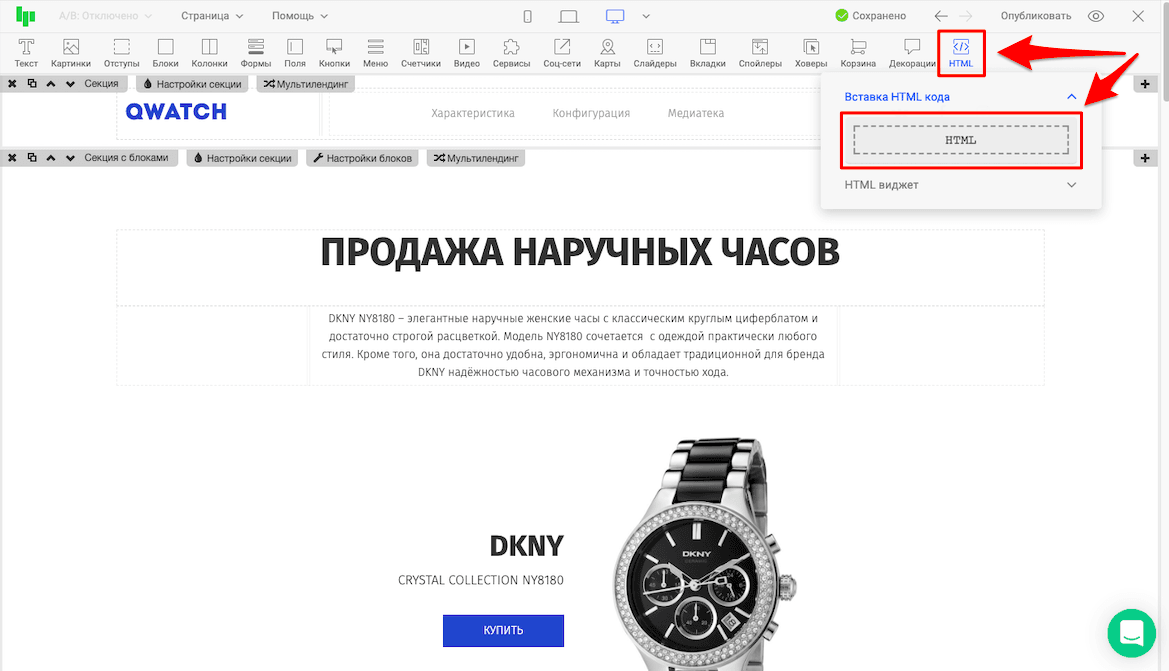Move the first Секция up

[51, 84]
